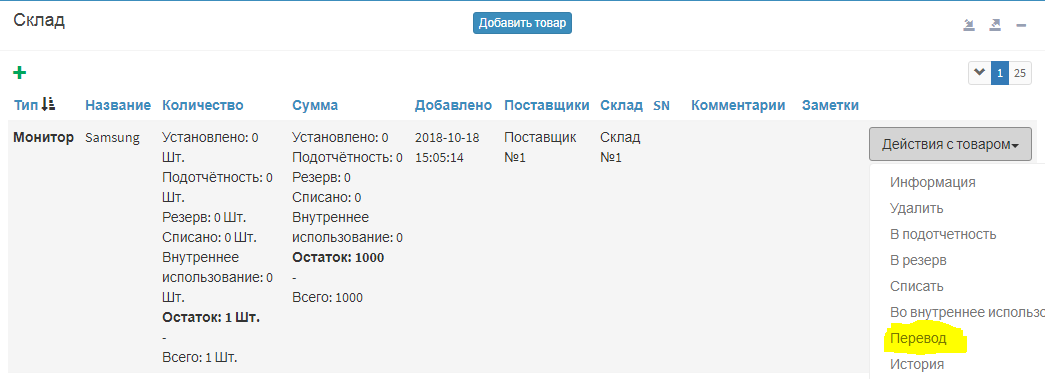Click the green plus add icon

pyautogui.click(x=20, y=73)
